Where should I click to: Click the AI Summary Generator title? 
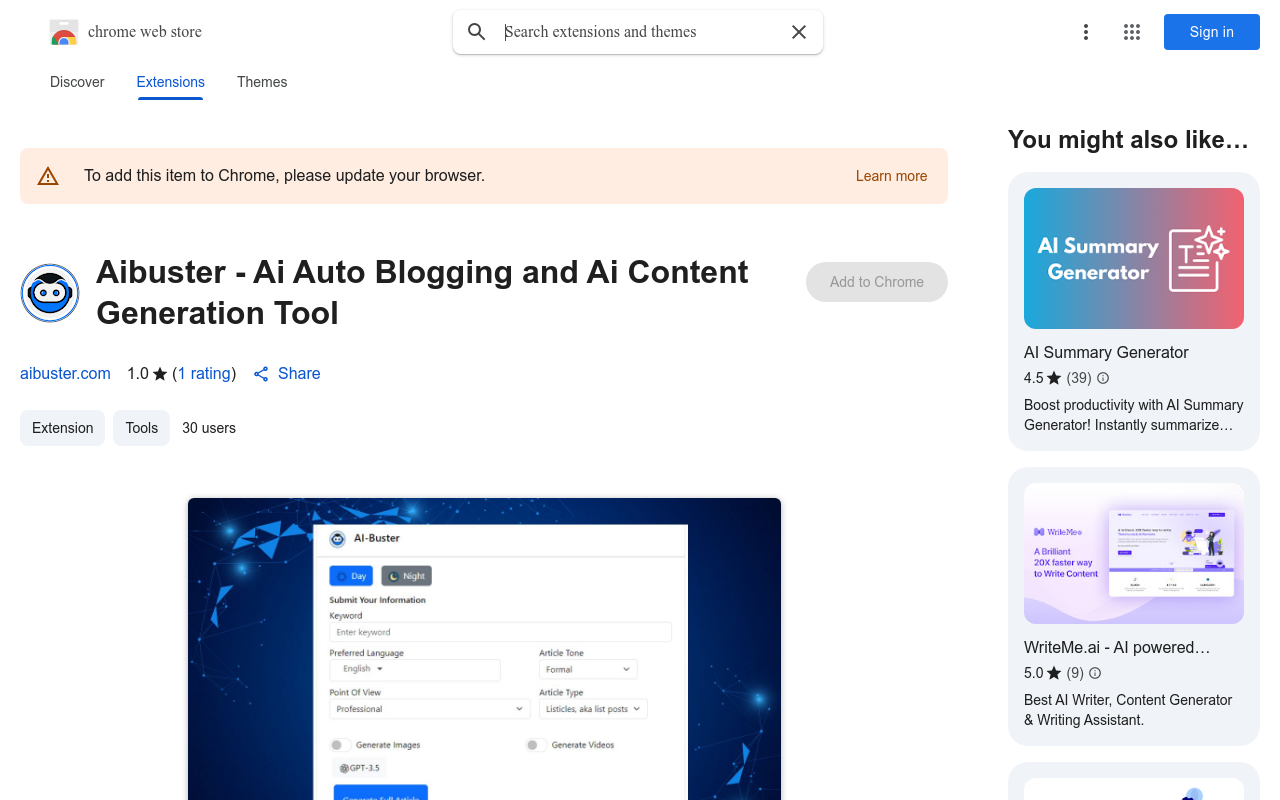click(1106, 352)
